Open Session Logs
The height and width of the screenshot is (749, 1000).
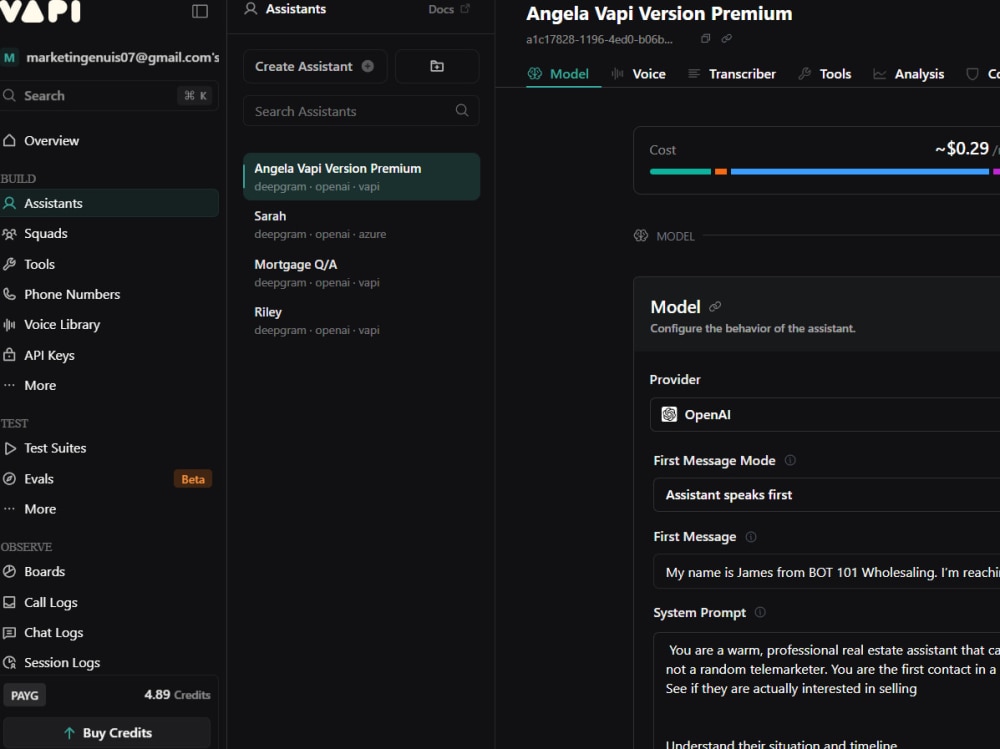coord(110,663)
